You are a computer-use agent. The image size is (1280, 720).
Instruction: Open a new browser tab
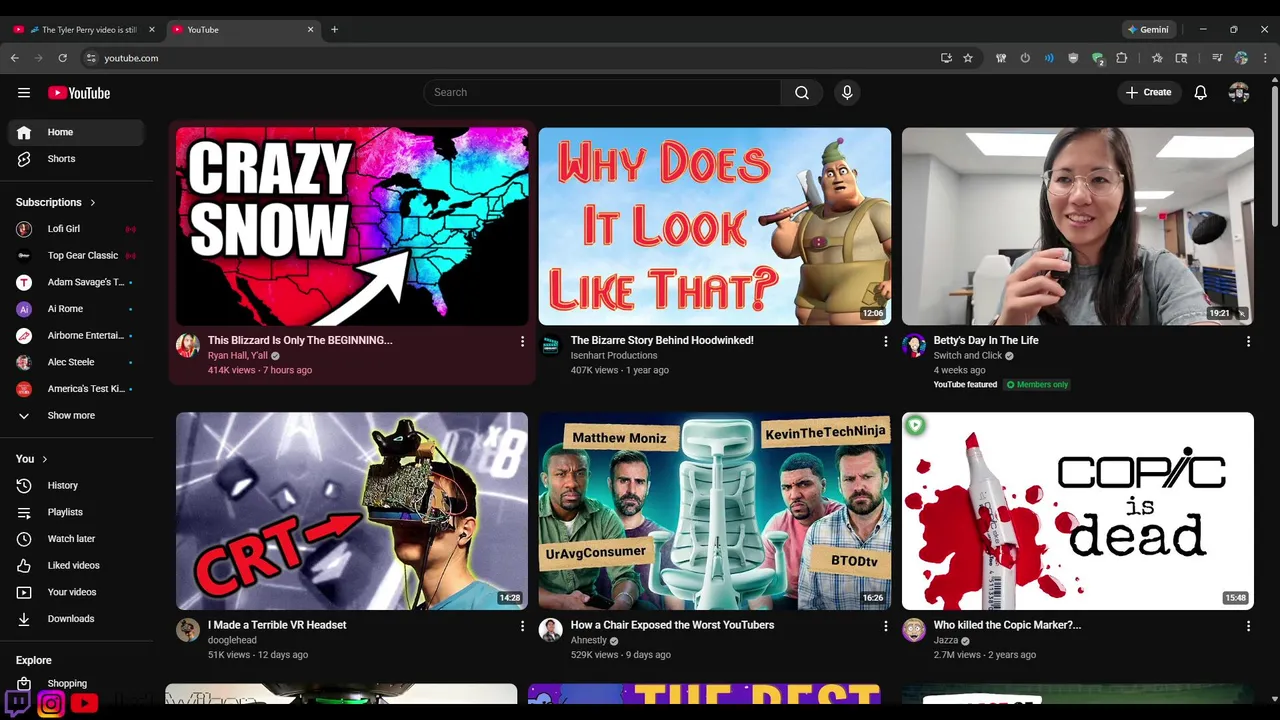pos(334,29)
